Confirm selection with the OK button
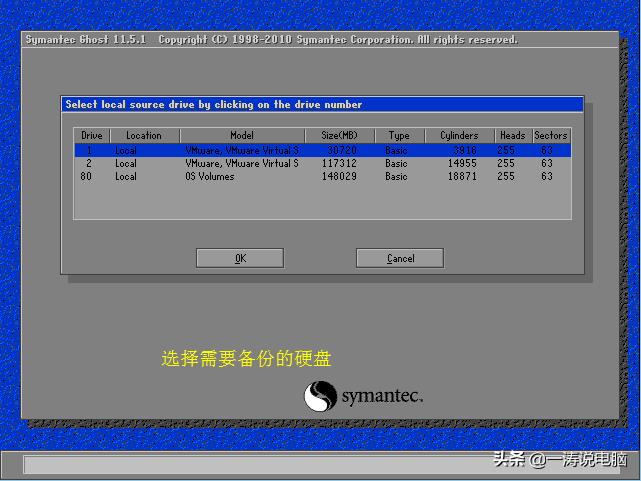The width and height of the screenshot is (641, 481). 240,258
